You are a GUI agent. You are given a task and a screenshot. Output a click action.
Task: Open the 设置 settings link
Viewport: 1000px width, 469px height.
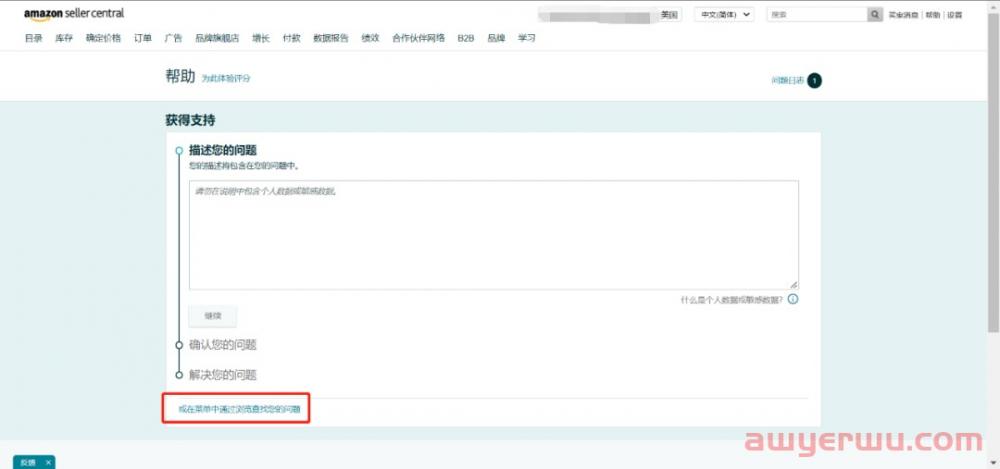click(954, 15)
